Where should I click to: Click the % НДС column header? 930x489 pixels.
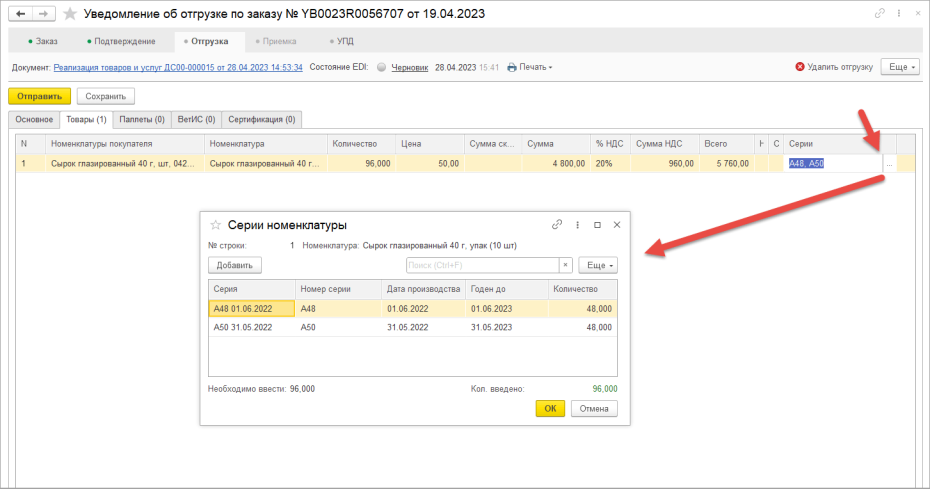click(x=610, y=144)
